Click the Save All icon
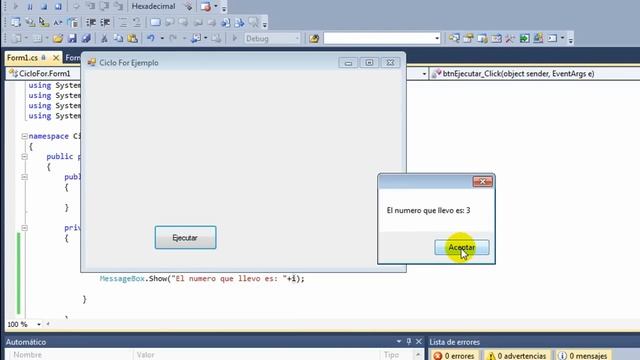Screen dimensions: 640x360 [x=86, y=38]
